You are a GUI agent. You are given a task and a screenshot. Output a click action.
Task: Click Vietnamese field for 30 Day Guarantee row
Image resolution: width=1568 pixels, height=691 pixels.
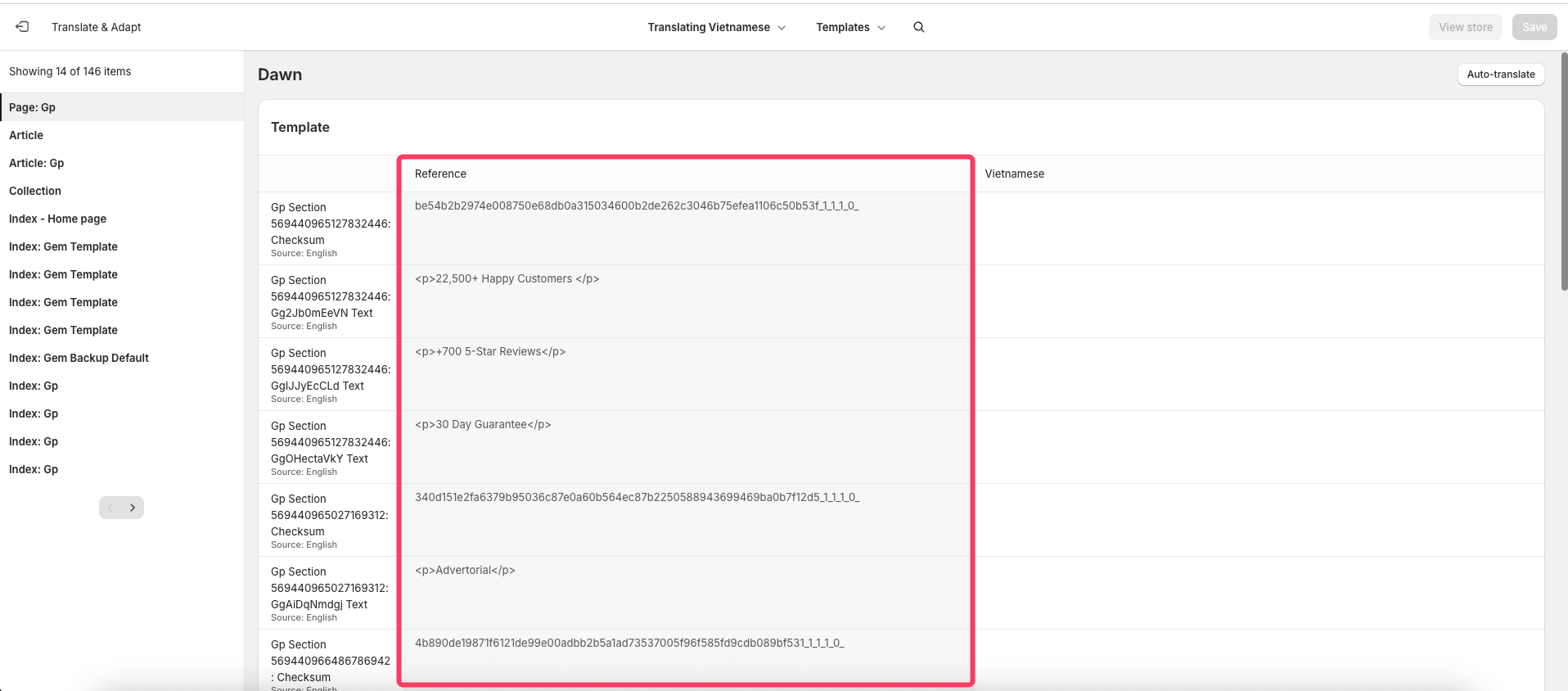click(x=1257, y=446)
